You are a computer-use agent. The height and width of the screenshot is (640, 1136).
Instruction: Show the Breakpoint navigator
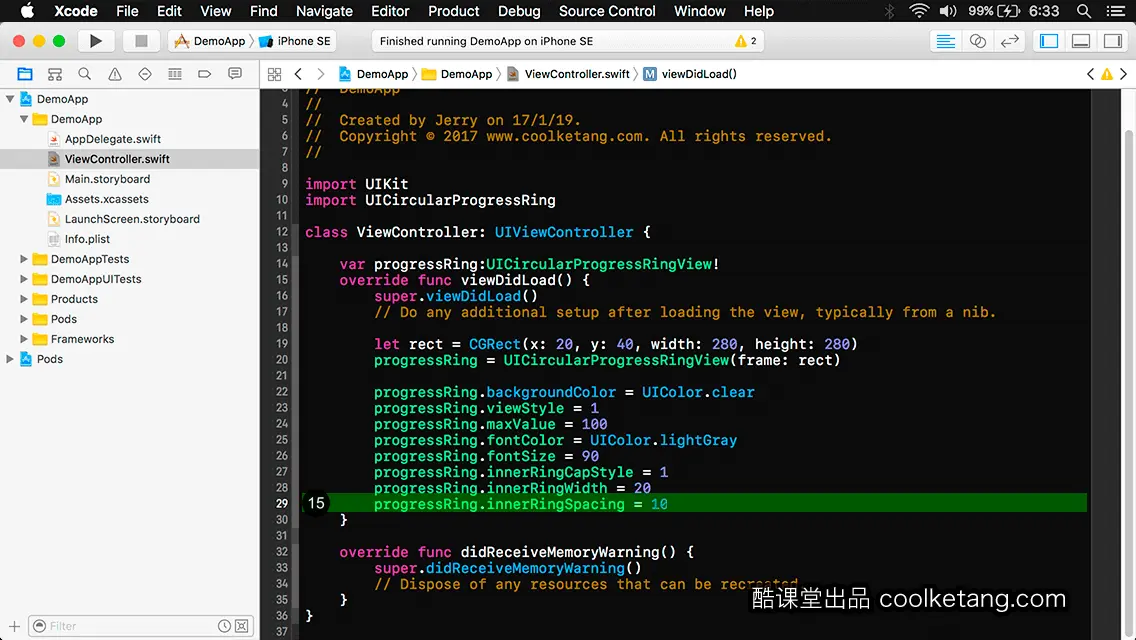pyautogui.click(x=205, y=74)
